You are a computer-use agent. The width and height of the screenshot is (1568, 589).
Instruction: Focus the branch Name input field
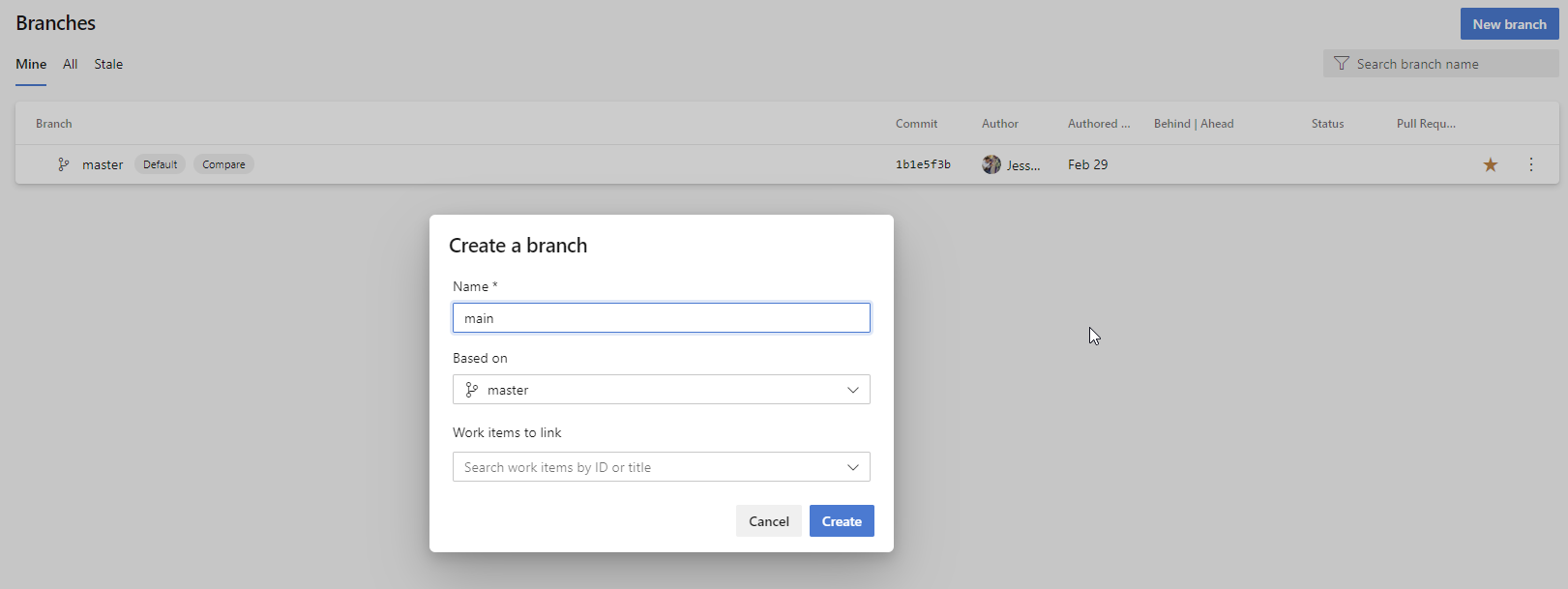(662, 318)
